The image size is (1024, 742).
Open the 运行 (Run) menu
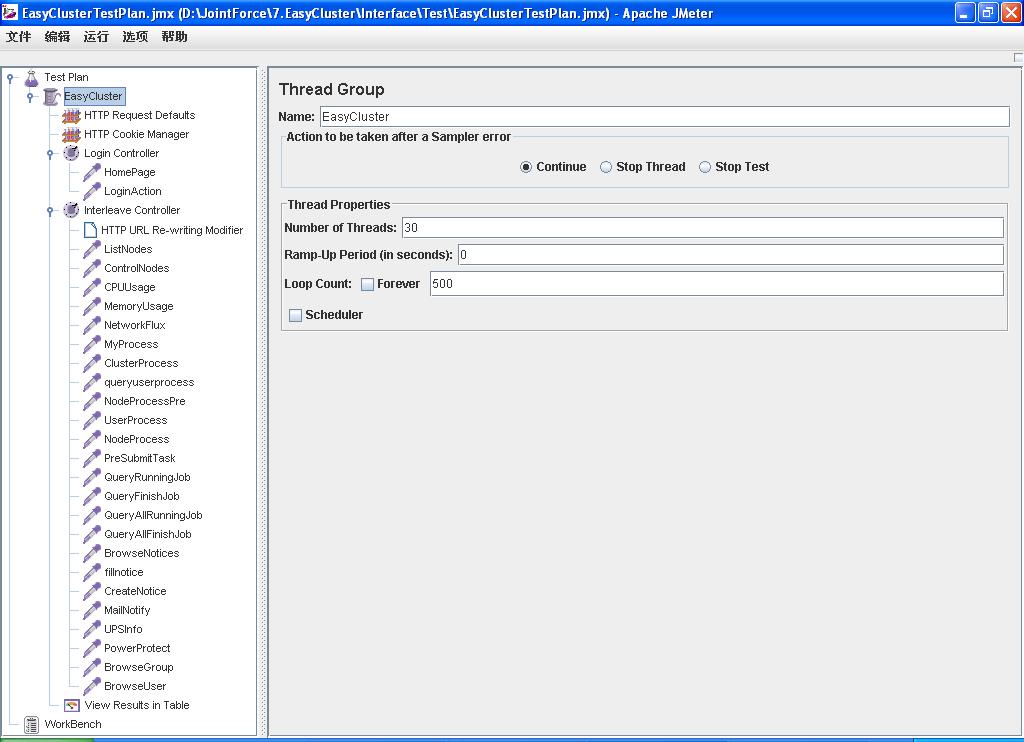[96, 37]
